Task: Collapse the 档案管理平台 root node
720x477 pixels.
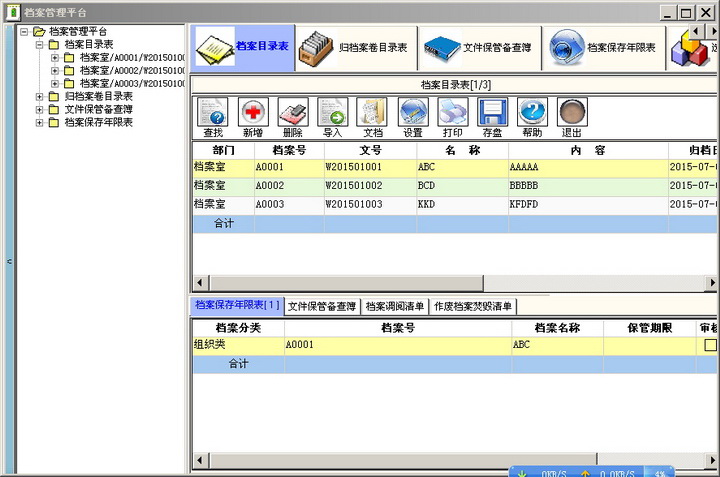Action: click(x=24, y=32)
